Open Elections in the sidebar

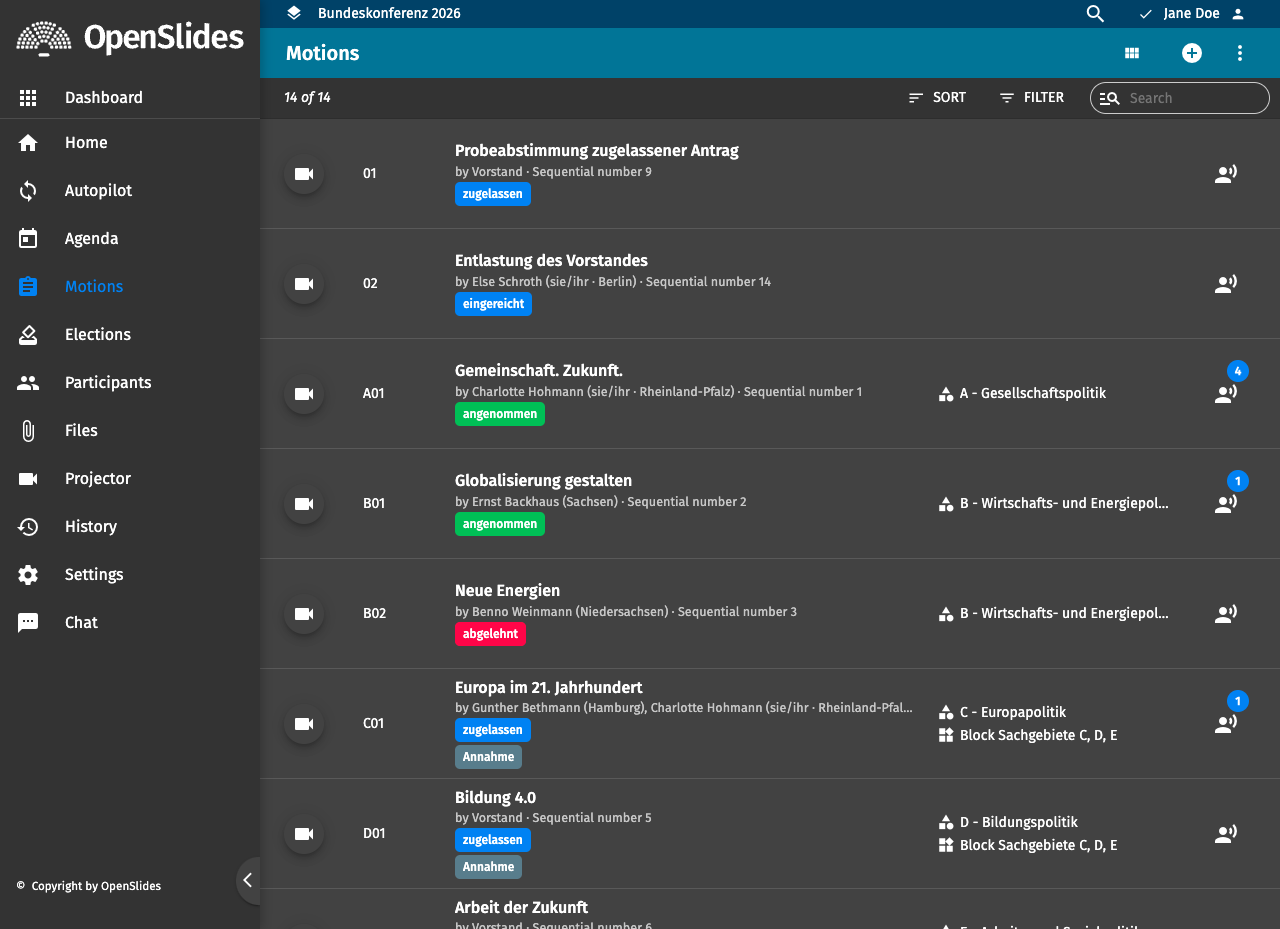coord(130,335)
